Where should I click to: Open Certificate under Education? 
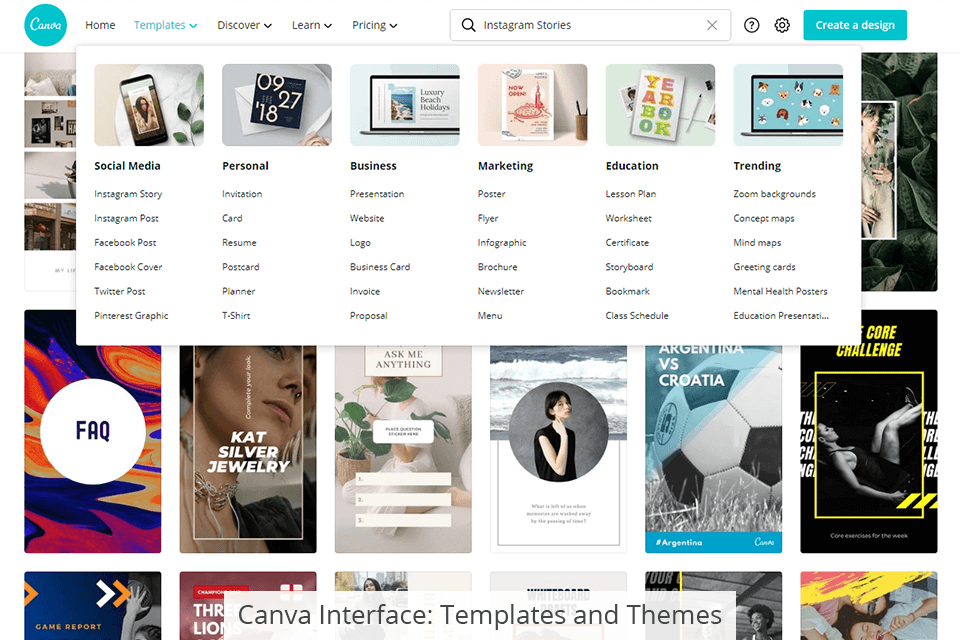627,243
